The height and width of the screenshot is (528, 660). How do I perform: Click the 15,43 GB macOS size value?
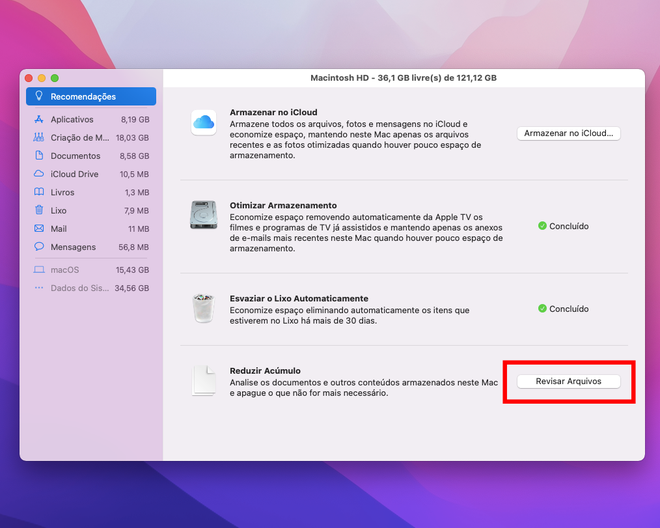tap(132, 270)
